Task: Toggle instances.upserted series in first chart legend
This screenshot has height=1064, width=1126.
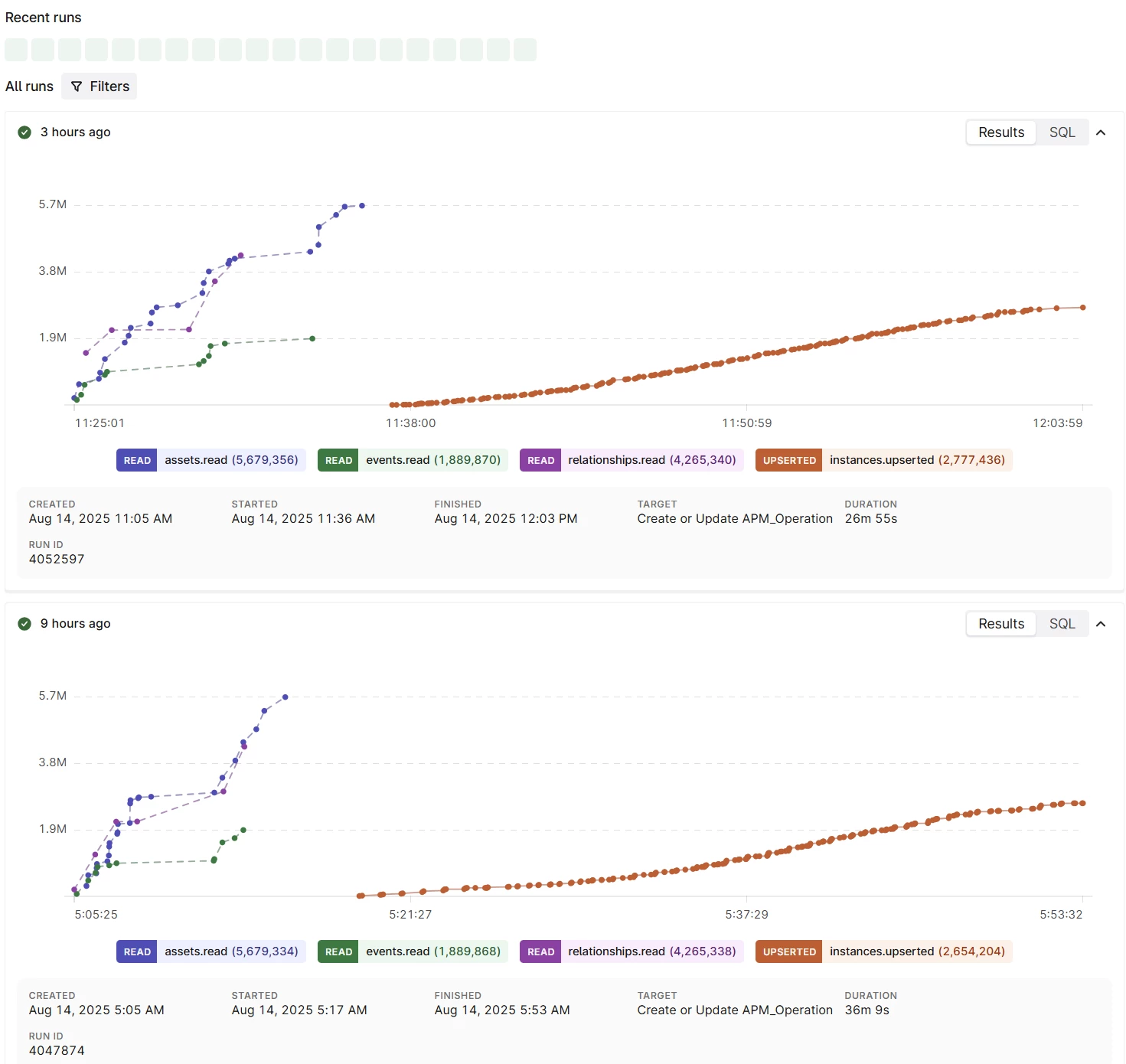Action: coord(883,460)
